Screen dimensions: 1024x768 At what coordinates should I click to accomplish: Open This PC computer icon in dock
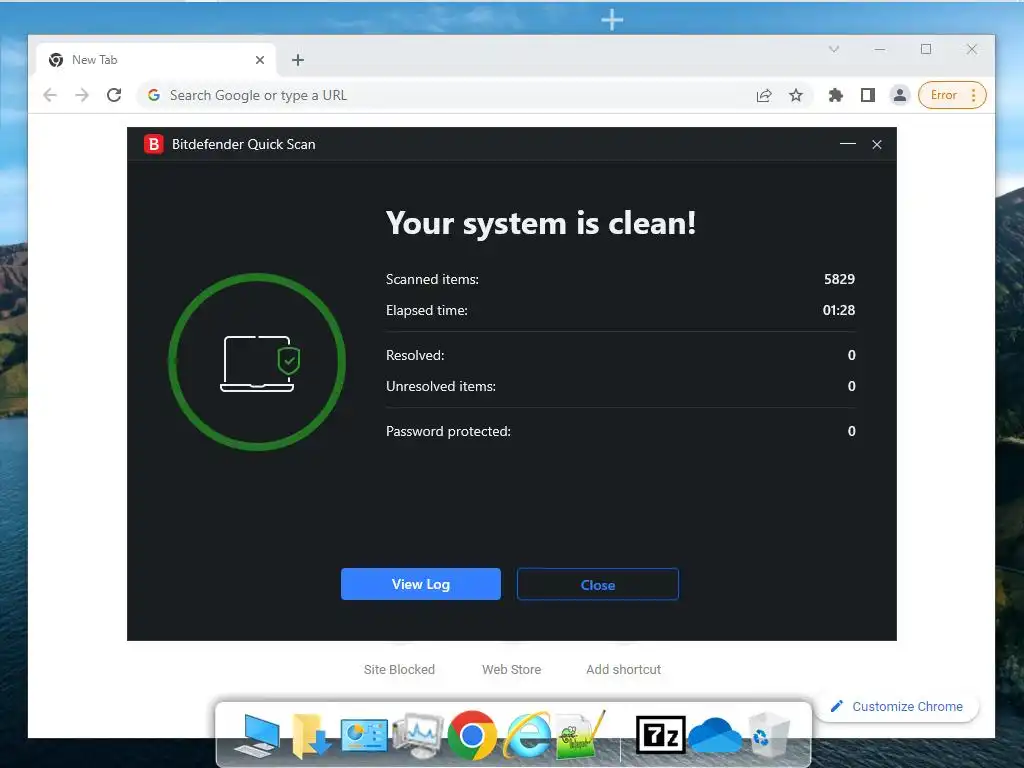257,736
